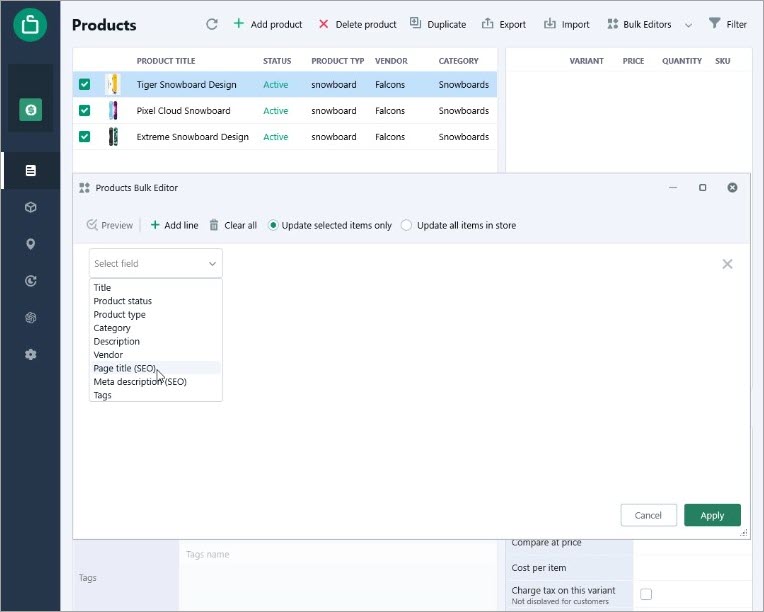Choose Product type from field list
764x612 pixels.
coord(155,315)
